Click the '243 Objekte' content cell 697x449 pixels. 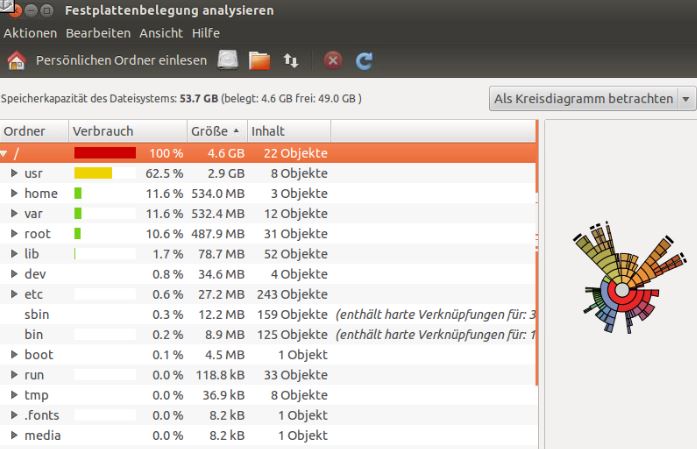[292, 294]
